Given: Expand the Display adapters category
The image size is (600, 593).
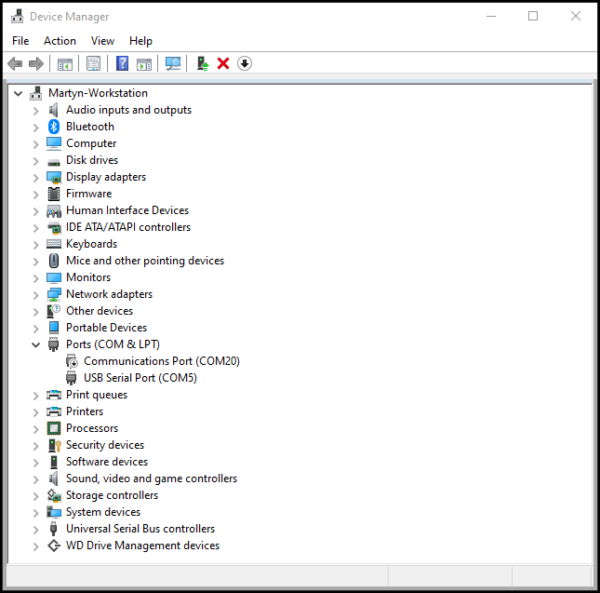Looking at the screenshot, I should [x=36, y=177].
